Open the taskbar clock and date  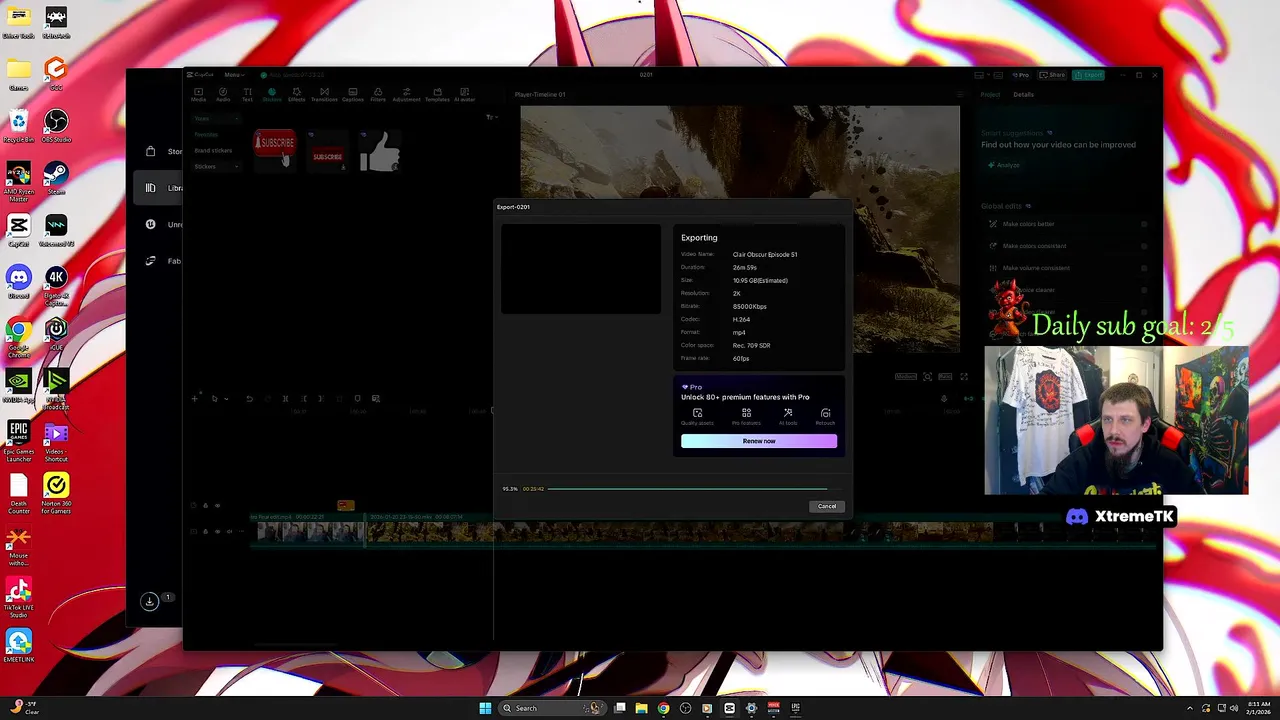(x=1259, y=708)
